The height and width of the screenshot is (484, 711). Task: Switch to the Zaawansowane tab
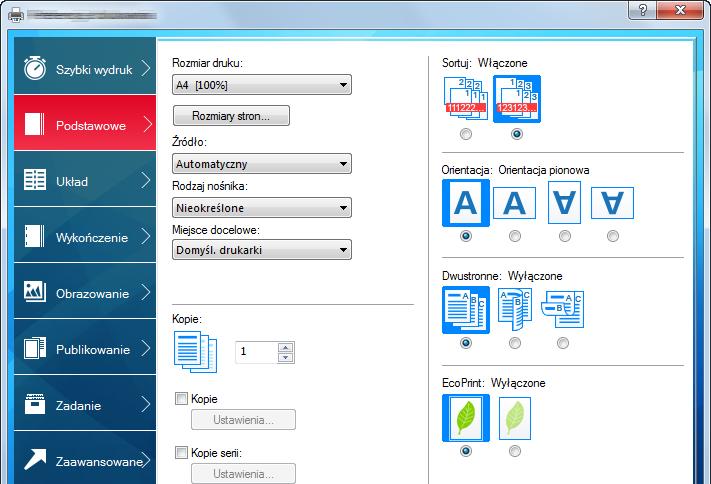[85, 458]
